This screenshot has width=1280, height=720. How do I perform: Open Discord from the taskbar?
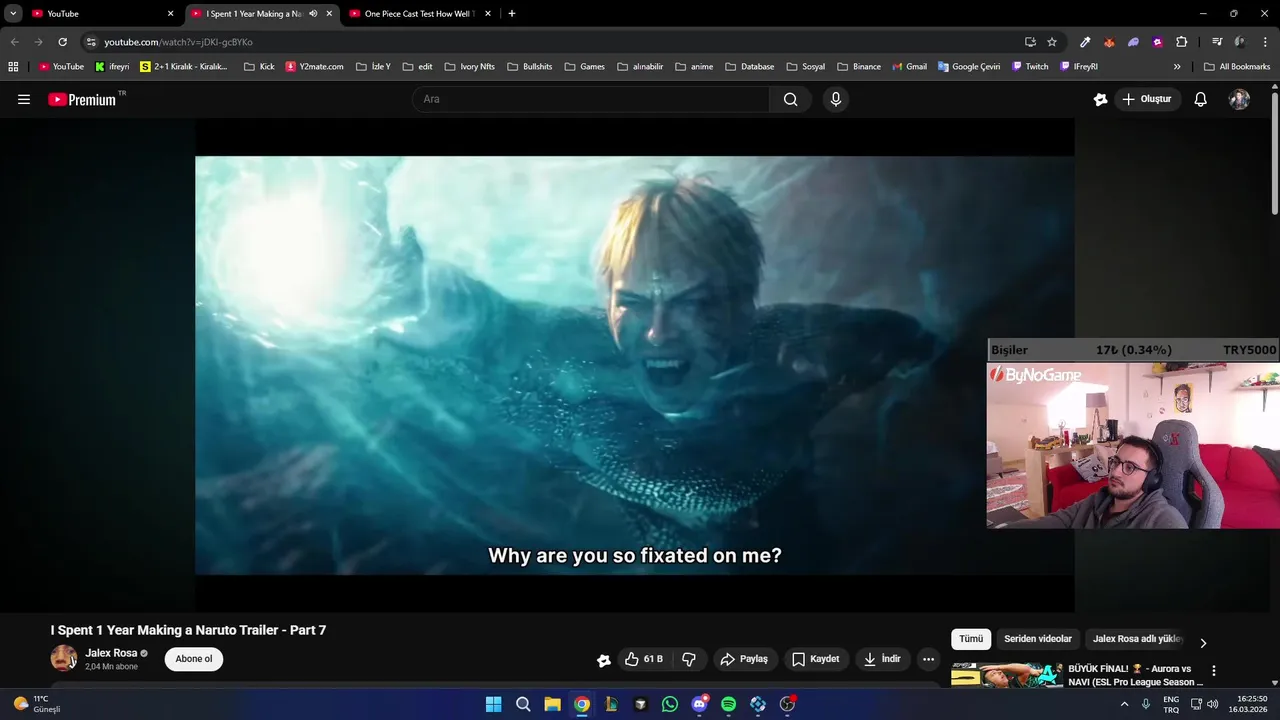click(x=699, y=704)
